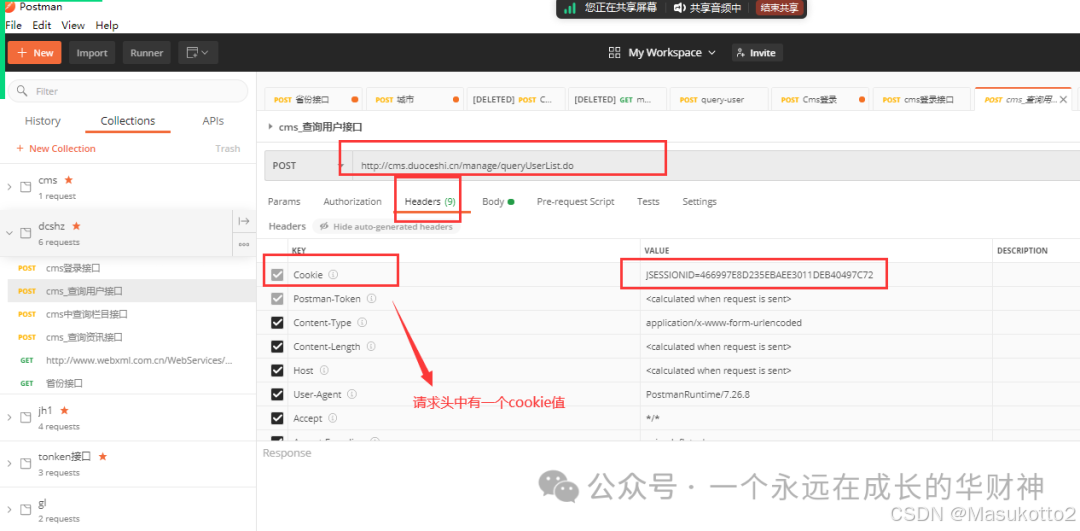Click the Runner button
This screenshot has height=531, width=1080.
(147, 53)
